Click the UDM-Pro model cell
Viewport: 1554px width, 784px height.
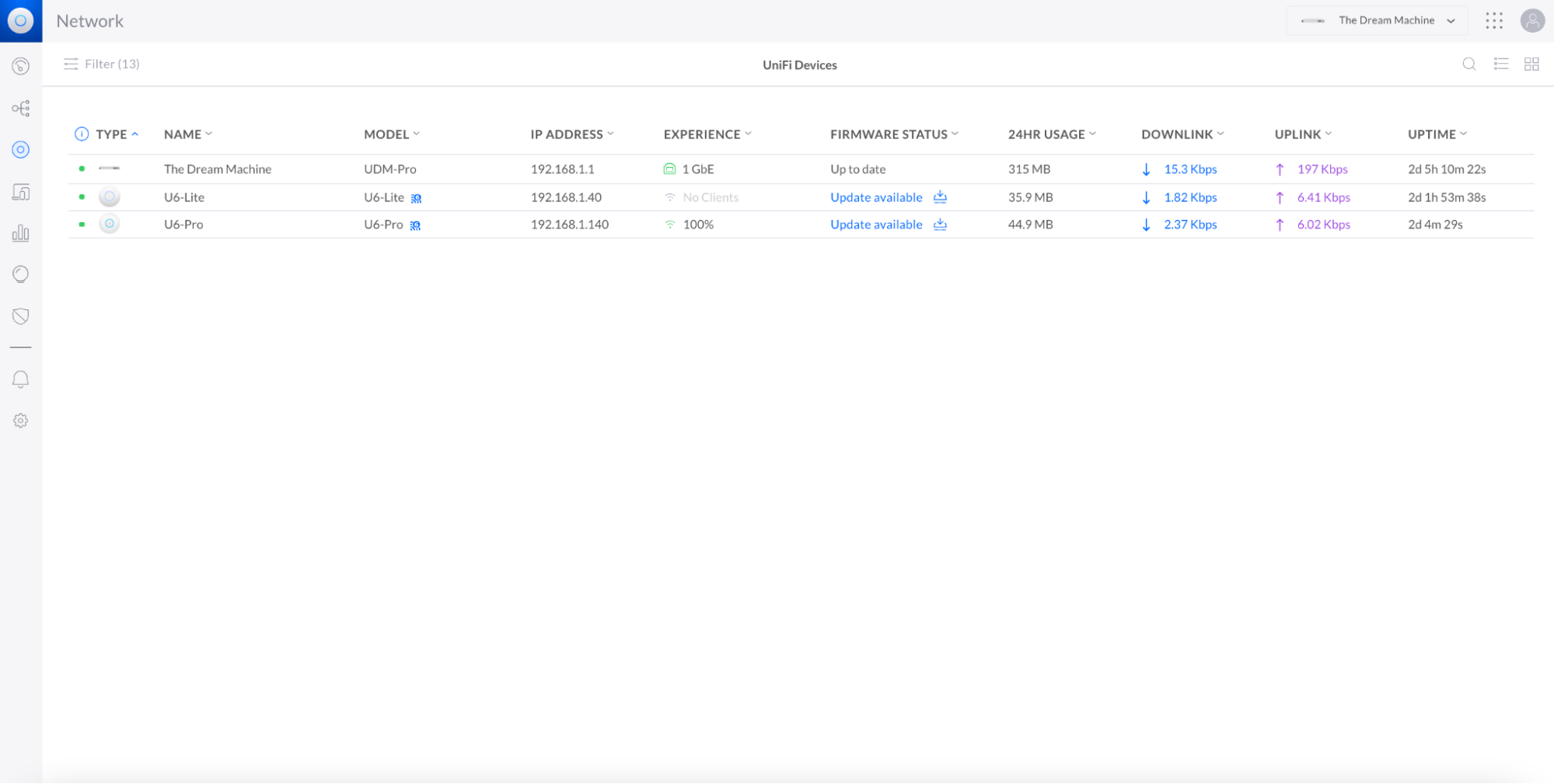(390, 169)
